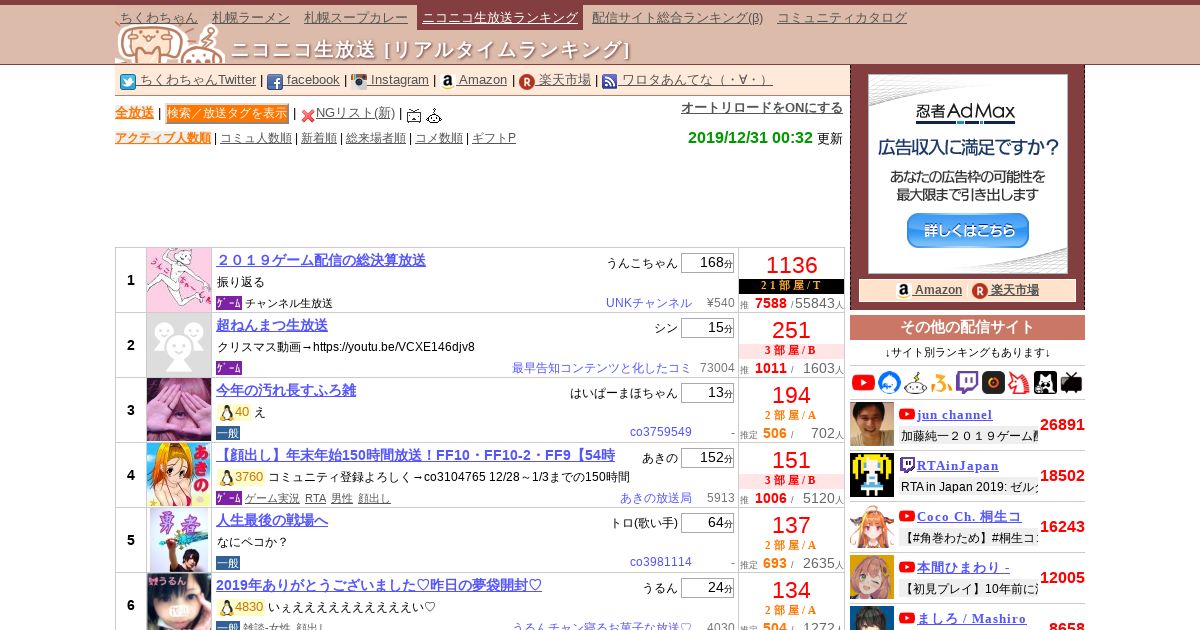Turn on auto reload via オートリロードをONにする
The height and width of the screenshot is (630, 1200).
coord(762,107)
